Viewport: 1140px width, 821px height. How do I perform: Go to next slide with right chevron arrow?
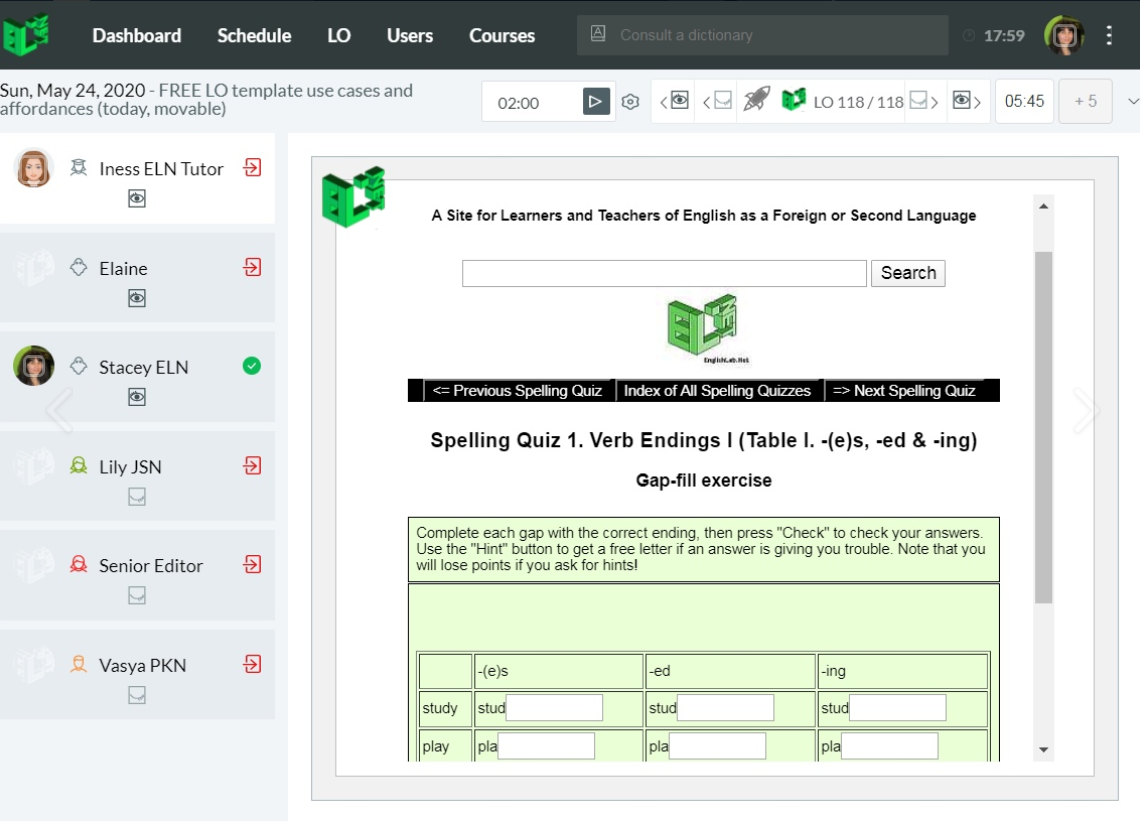1086,411
